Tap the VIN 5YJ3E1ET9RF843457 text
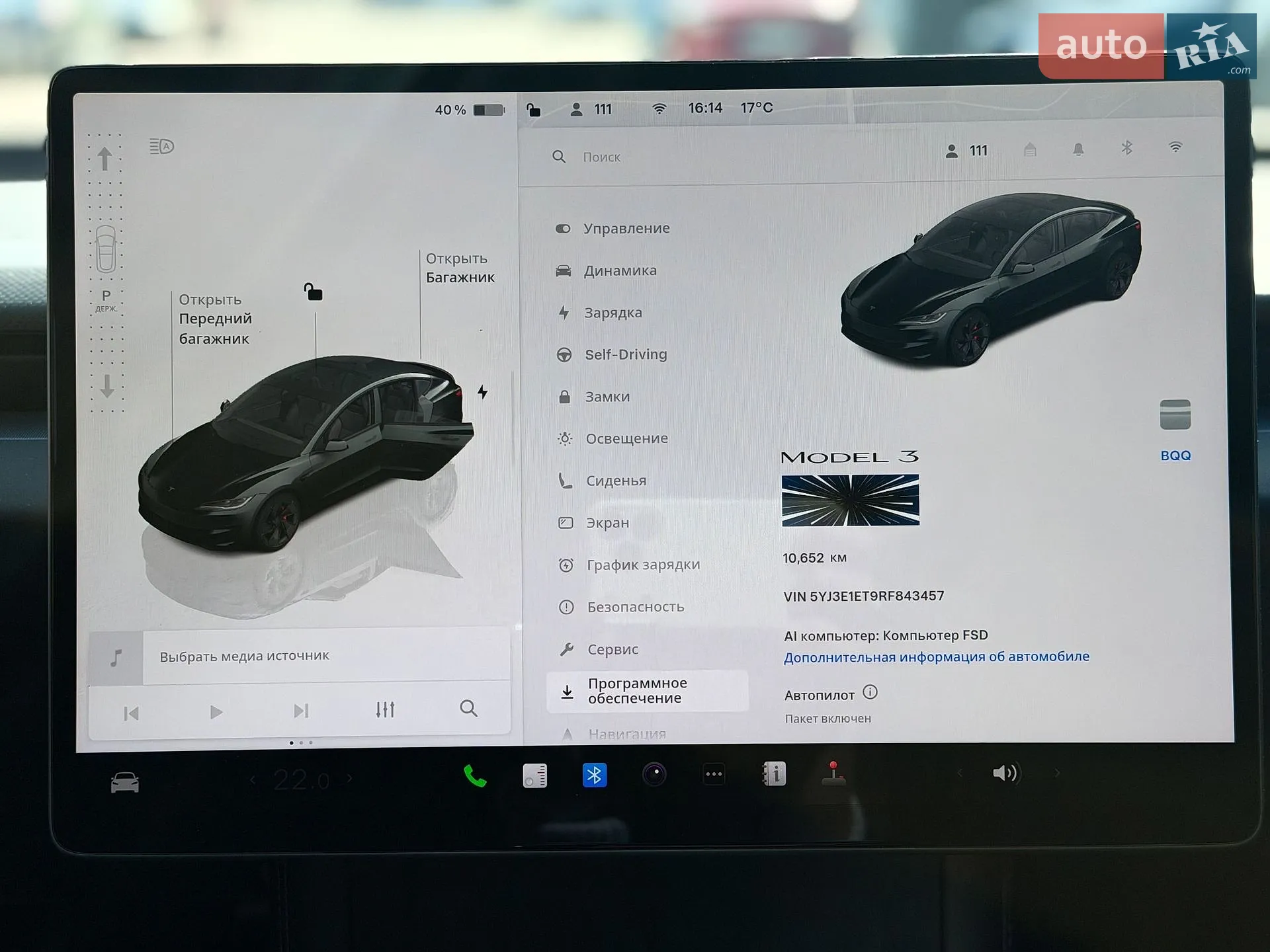This screenshot has height=952, width=1270. coord(864,596)
